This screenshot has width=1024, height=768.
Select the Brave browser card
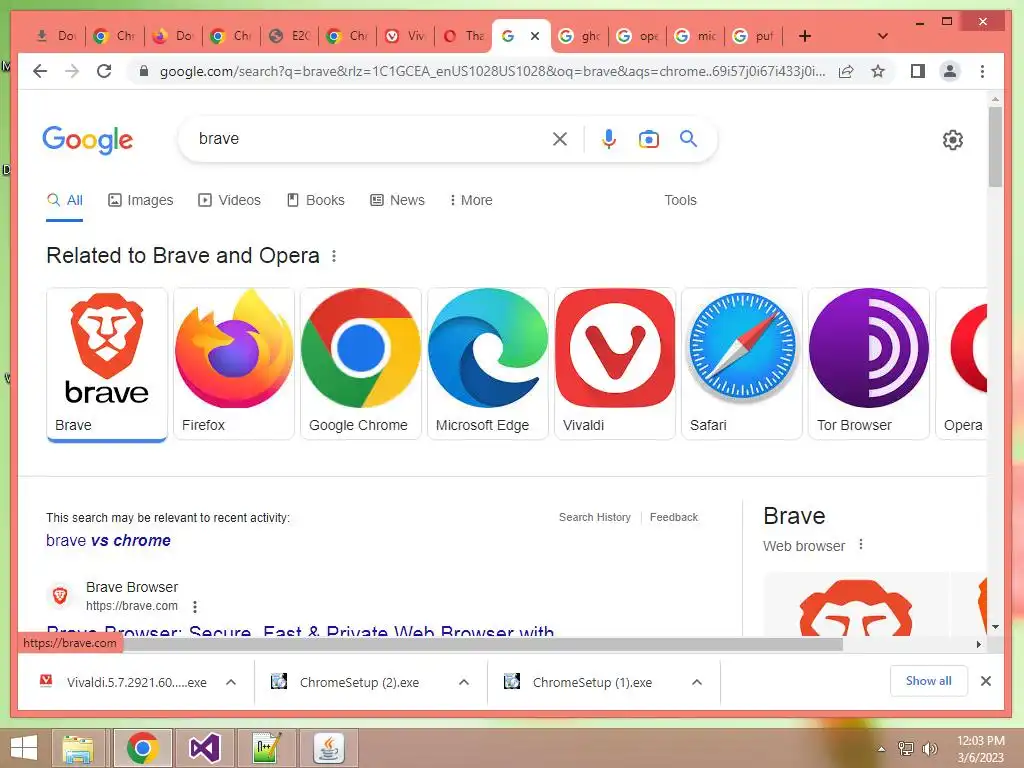point(107,364)
